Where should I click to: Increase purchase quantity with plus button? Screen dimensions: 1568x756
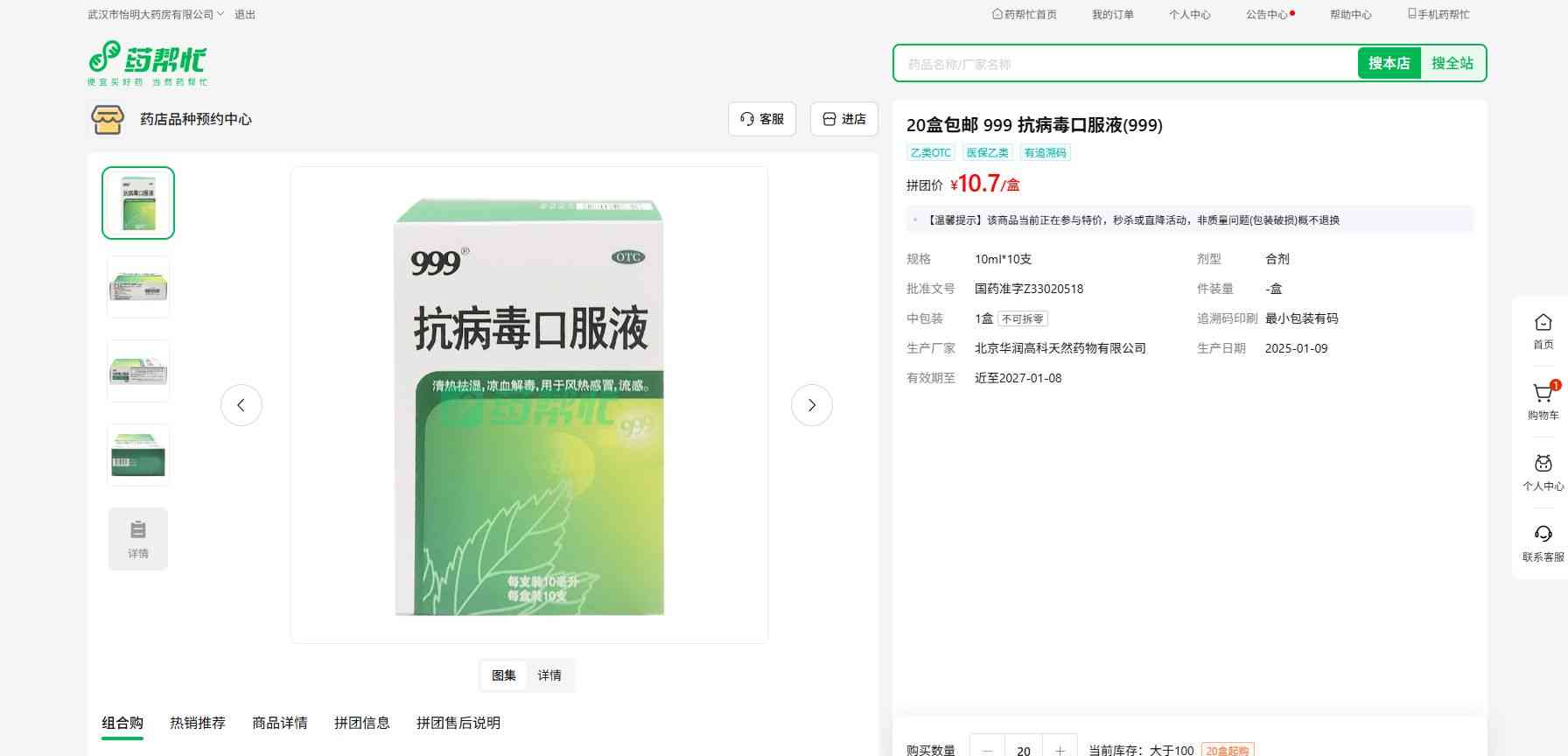[1060, 750]
